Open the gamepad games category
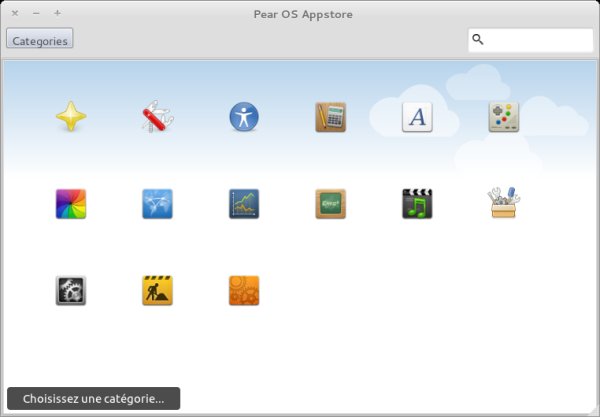600x417 pixels. [504, 117]
